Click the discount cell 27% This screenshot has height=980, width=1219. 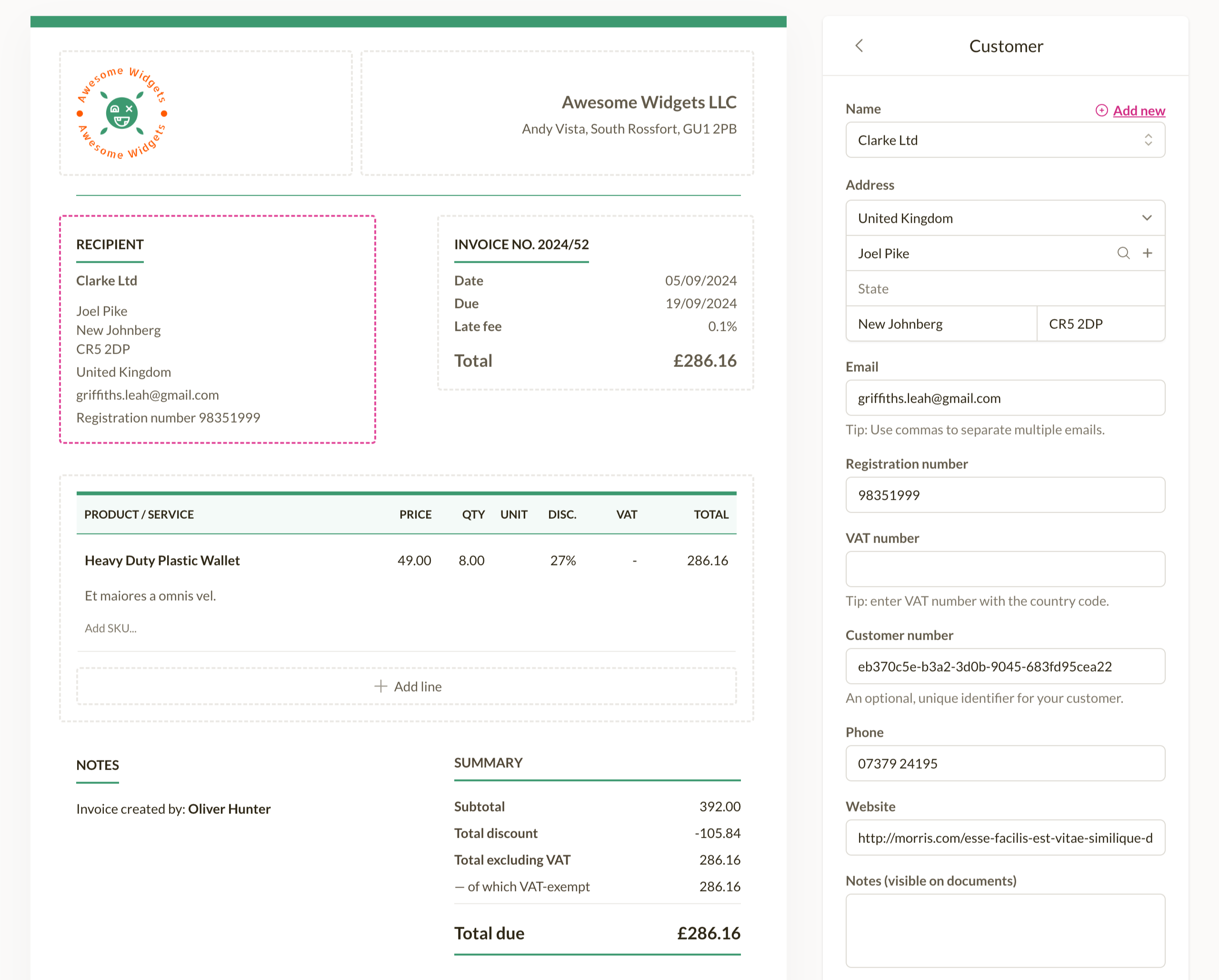coord(562,561)
